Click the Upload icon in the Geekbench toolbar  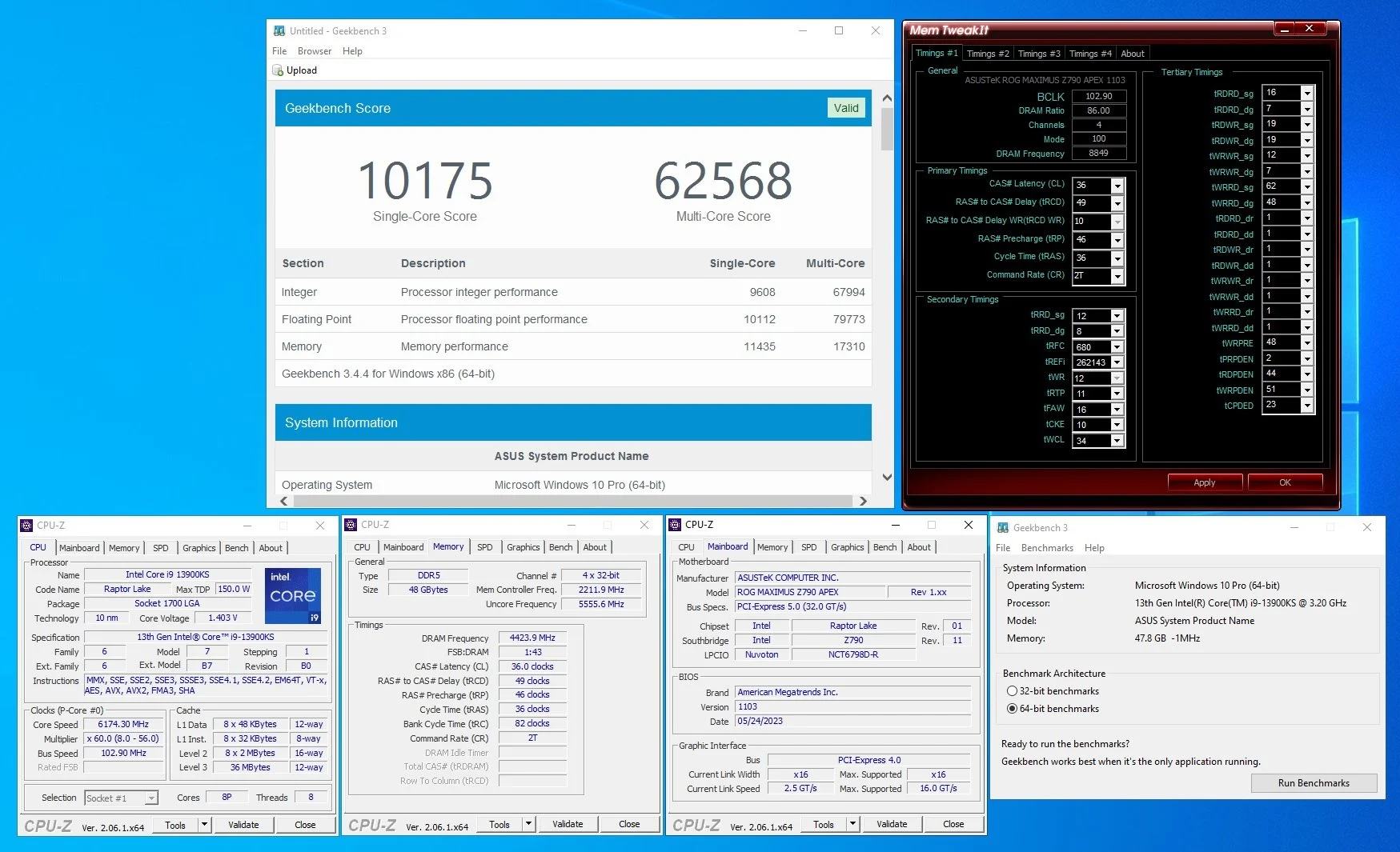[x=279, y=70]
